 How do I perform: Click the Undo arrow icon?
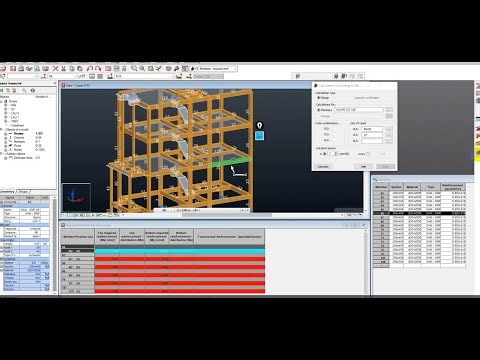tap(89, 68)
